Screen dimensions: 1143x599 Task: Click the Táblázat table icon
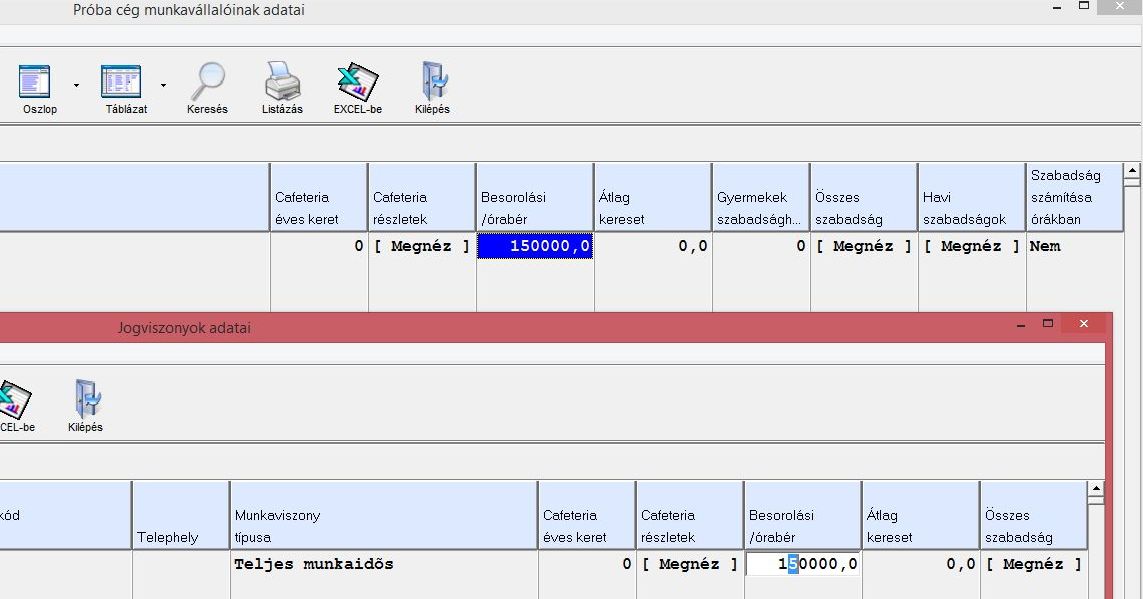point(121,82)
